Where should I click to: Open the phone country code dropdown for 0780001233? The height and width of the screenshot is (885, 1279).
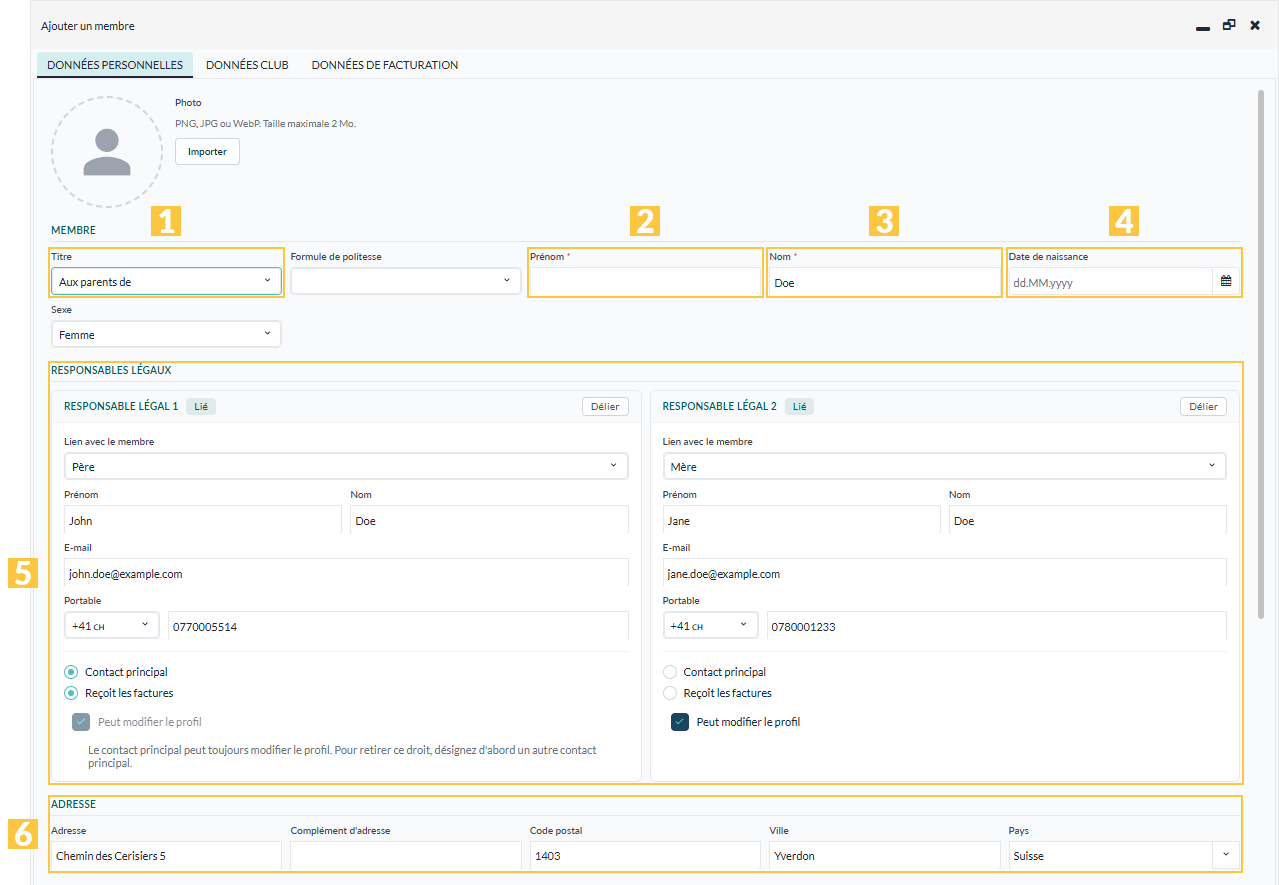(710, 626)
